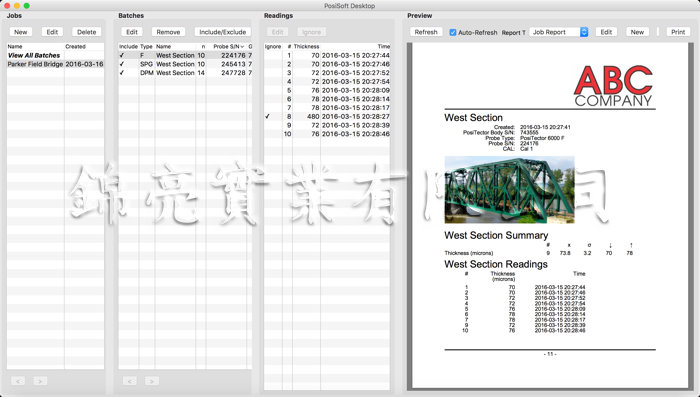Click the ABC Company logo in preview
Image resolution: width=700 pixels, height=397 pixels.
(614, 86)
